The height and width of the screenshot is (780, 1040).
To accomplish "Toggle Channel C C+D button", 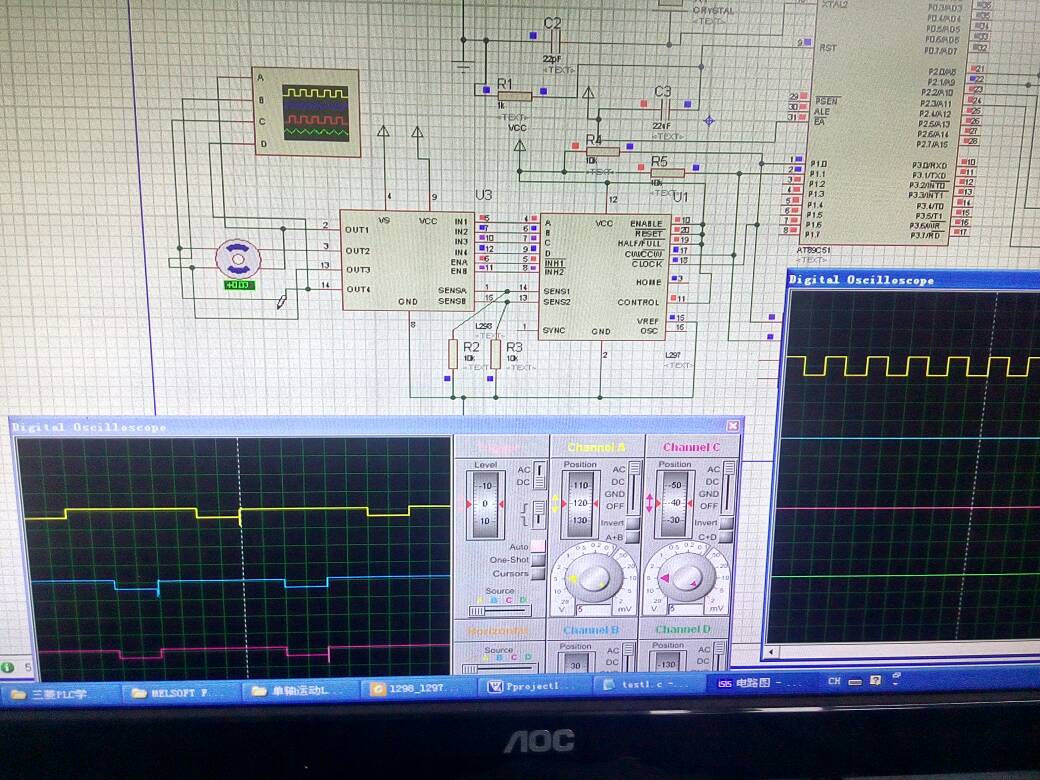I will coord(726,535).
